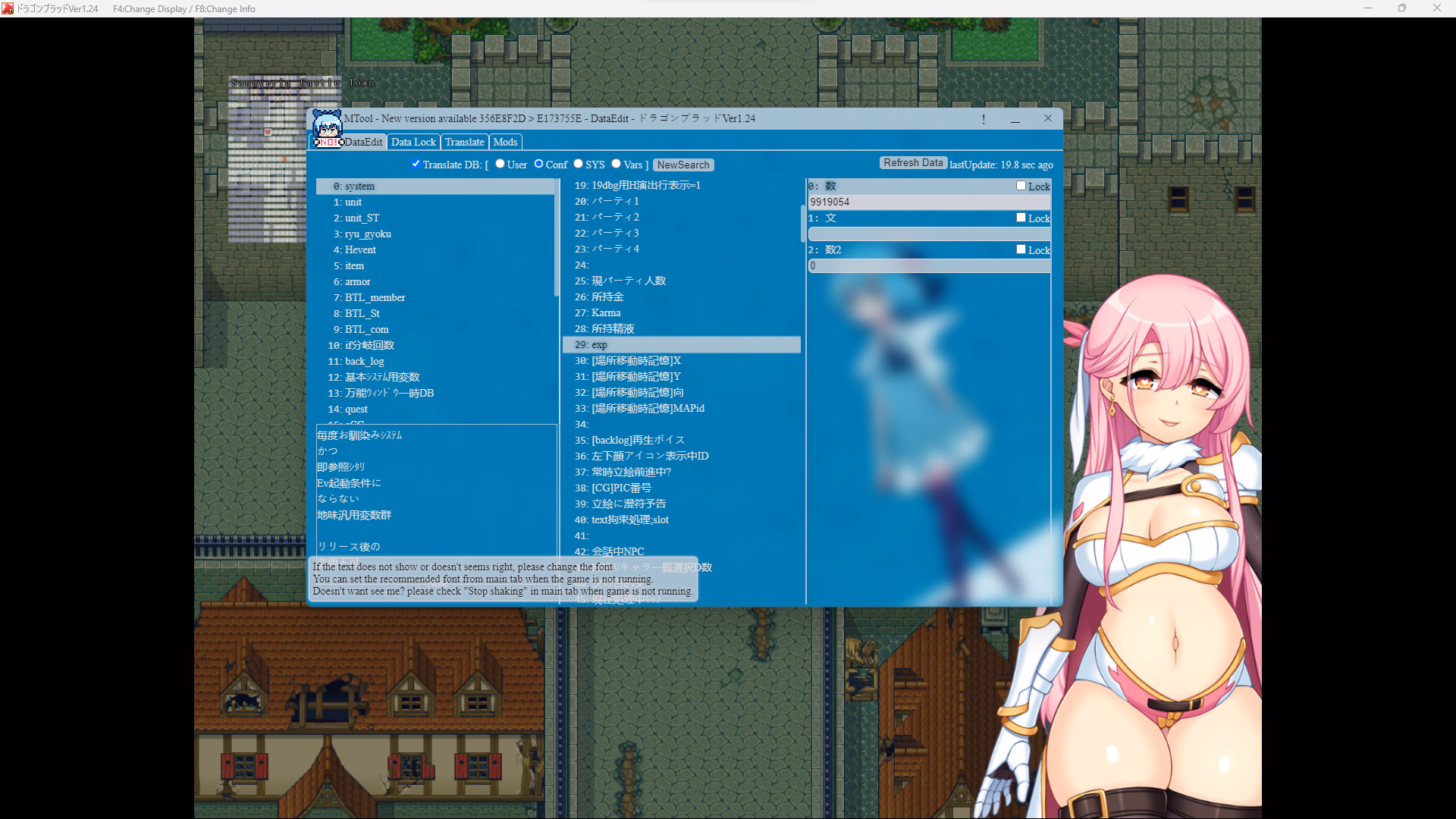The width and height of the screenshot is (1456, 819).
Task: Click the Refresh Data button
Action: pyautogui.click(x=913, y=163)
